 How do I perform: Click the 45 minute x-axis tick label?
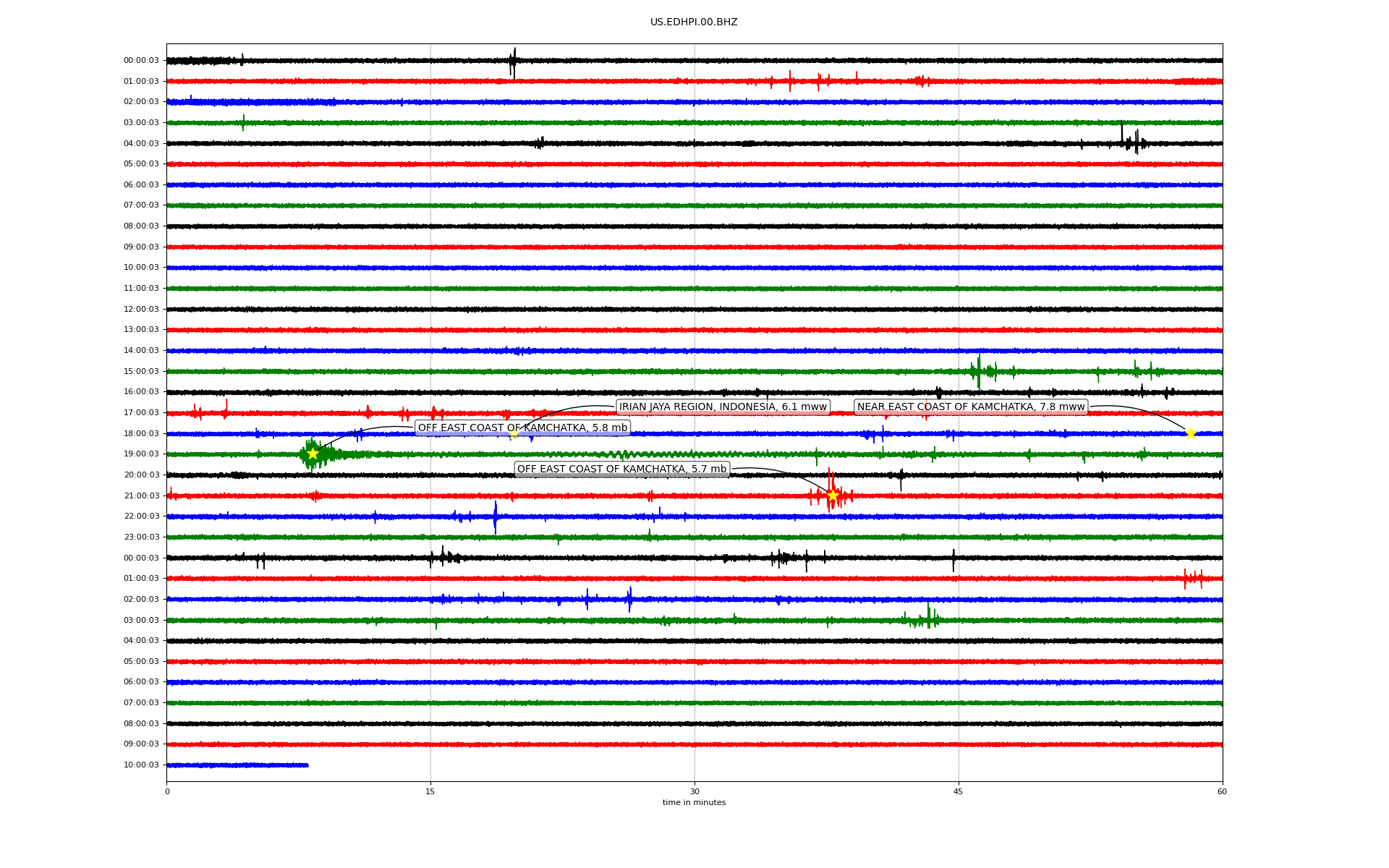pos(959,791)
